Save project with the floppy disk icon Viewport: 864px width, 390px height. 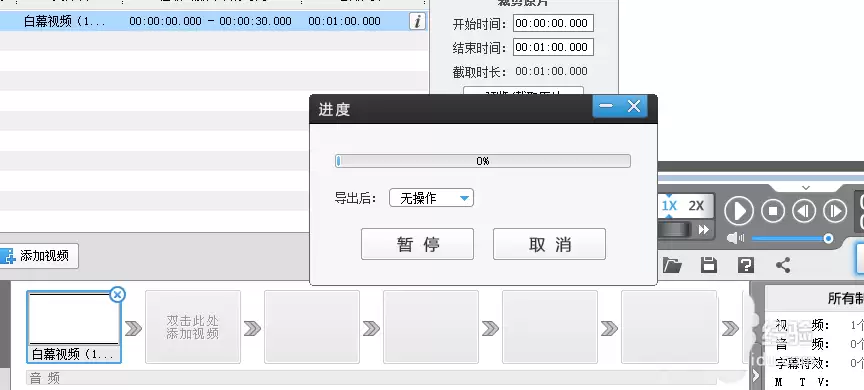[x=709, y=265]
